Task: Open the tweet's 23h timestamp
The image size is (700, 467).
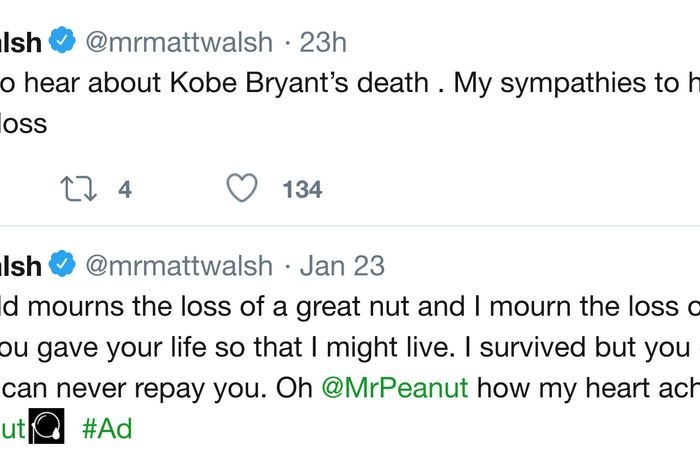Action: pyautogui.click(x=323, y=41)
